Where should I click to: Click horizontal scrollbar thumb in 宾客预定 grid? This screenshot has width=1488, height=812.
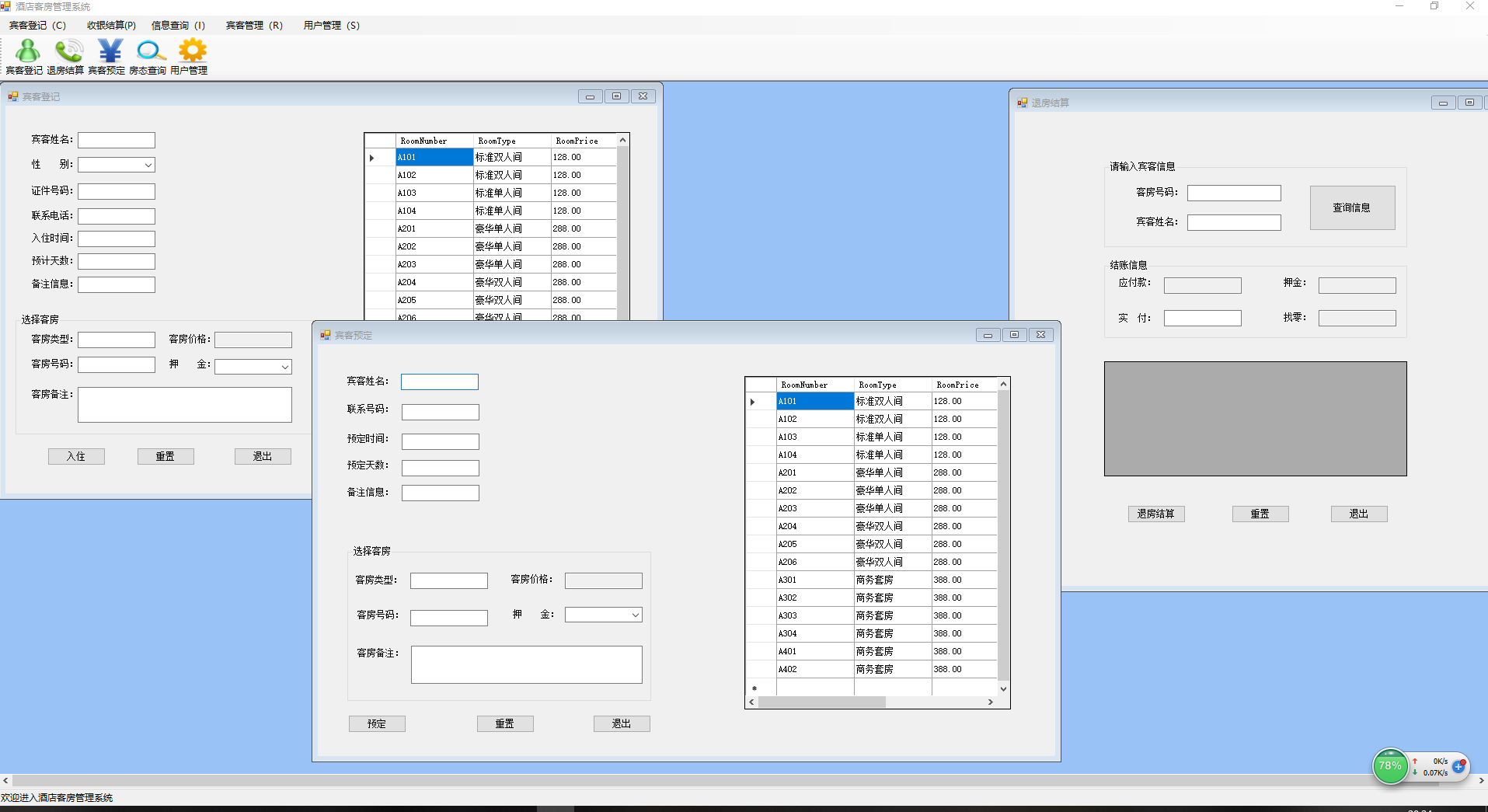coord(822,702)
